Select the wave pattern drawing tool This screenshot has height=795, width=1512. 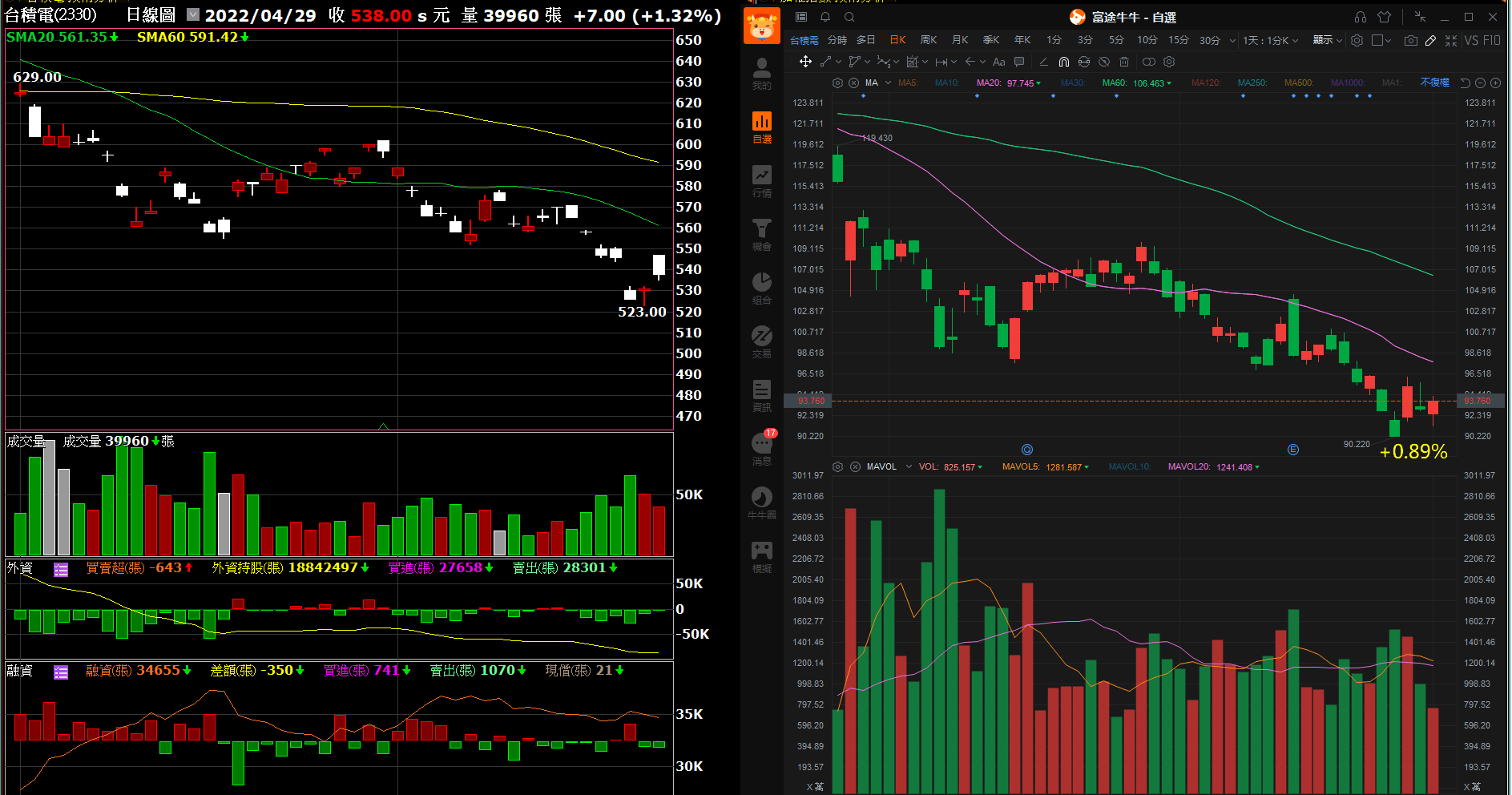click(x=883, y=62)
